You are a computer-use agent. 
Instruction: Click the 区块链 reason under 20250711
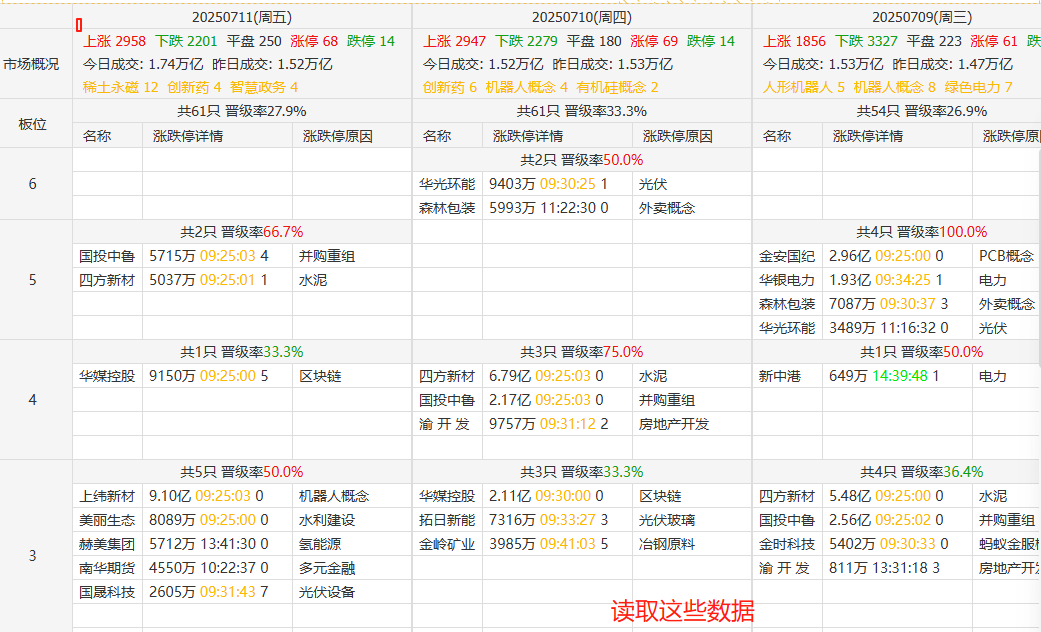320,376
